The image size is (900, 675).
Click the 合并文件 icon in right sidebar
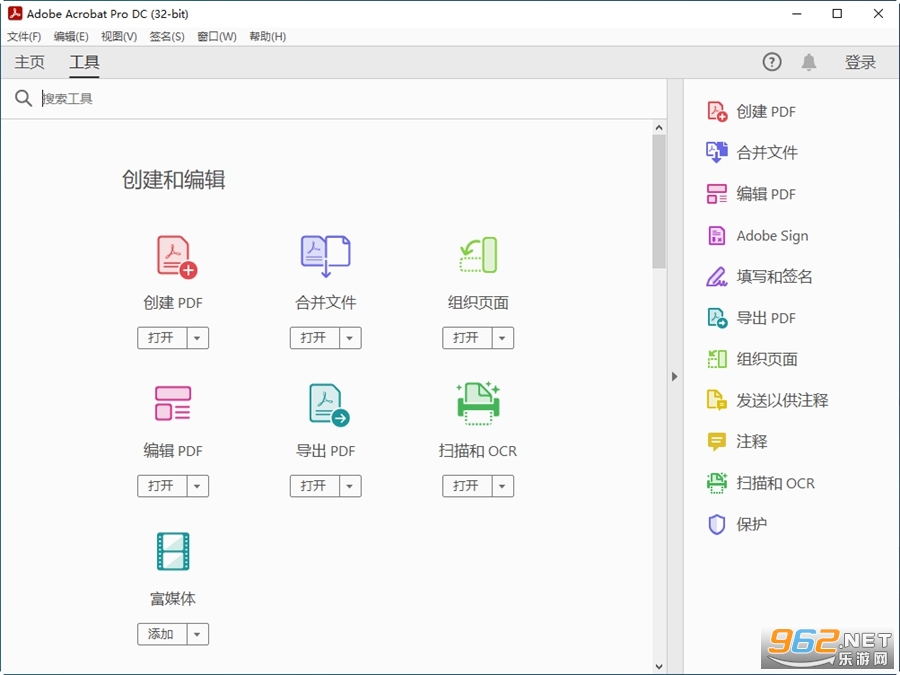(717, 153)
